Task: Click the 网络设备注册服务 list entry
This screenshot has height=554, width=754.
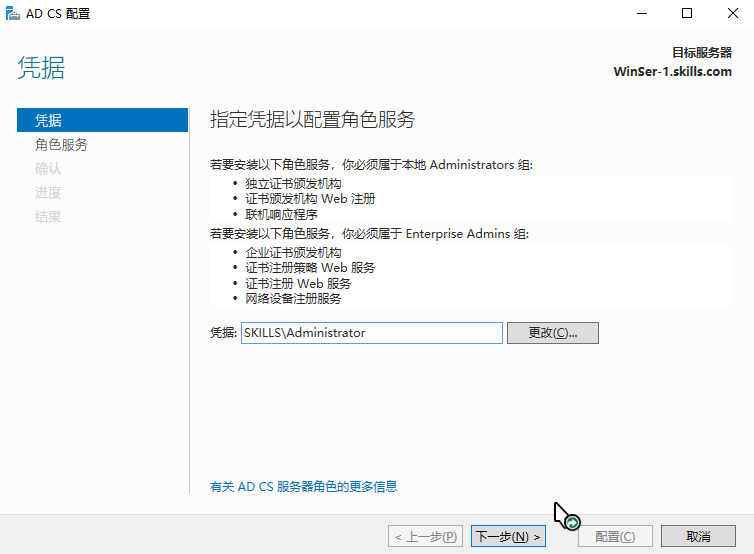Action: [x=293, y=299]
